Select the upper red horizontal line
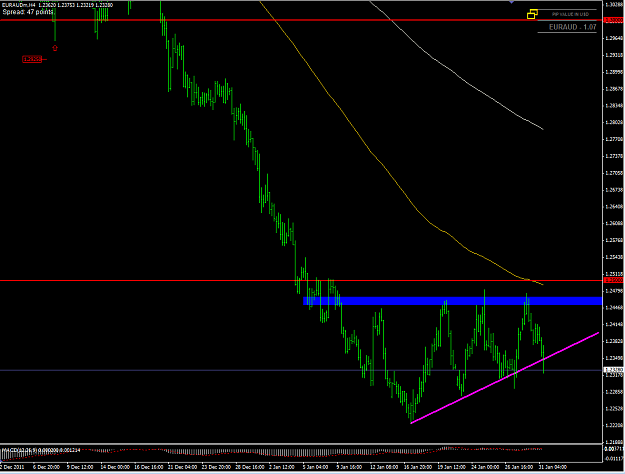 (x=301, y=20)
